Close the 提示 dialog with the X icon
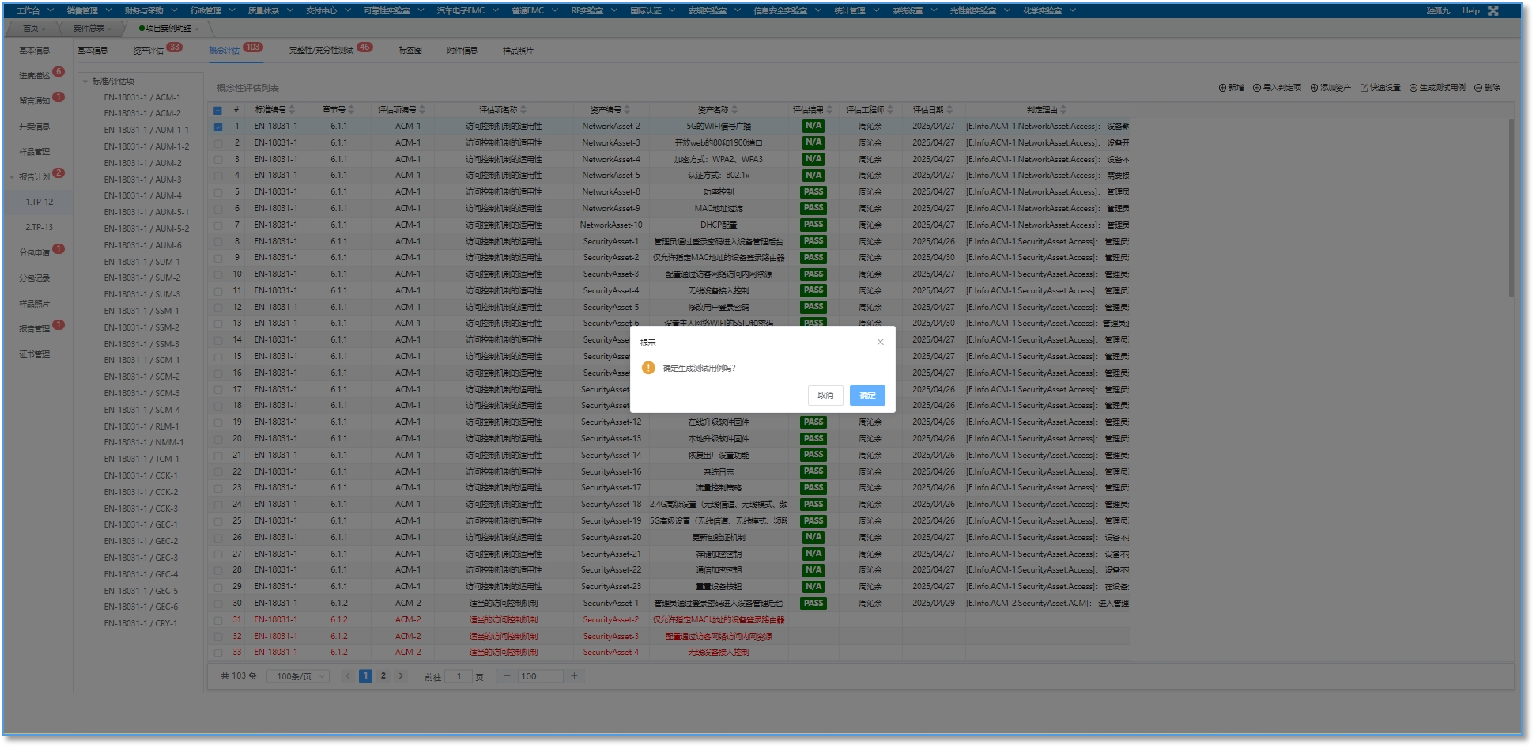 click(880, 342)
